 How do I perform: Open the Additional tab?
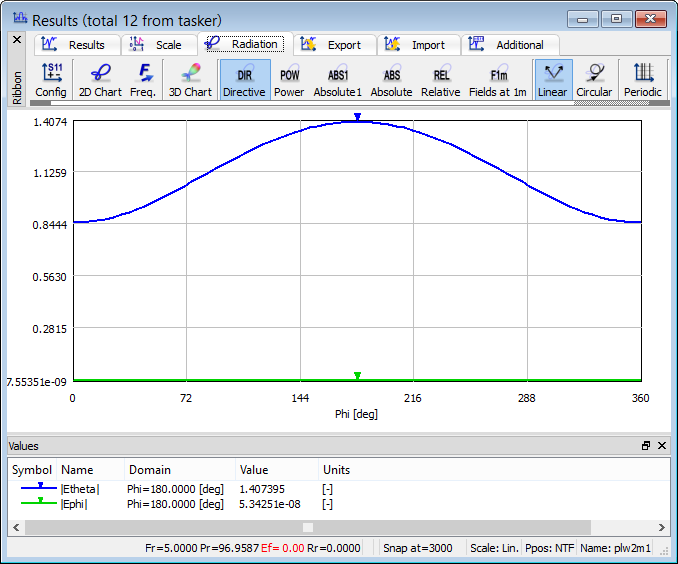tap(510, 45)
